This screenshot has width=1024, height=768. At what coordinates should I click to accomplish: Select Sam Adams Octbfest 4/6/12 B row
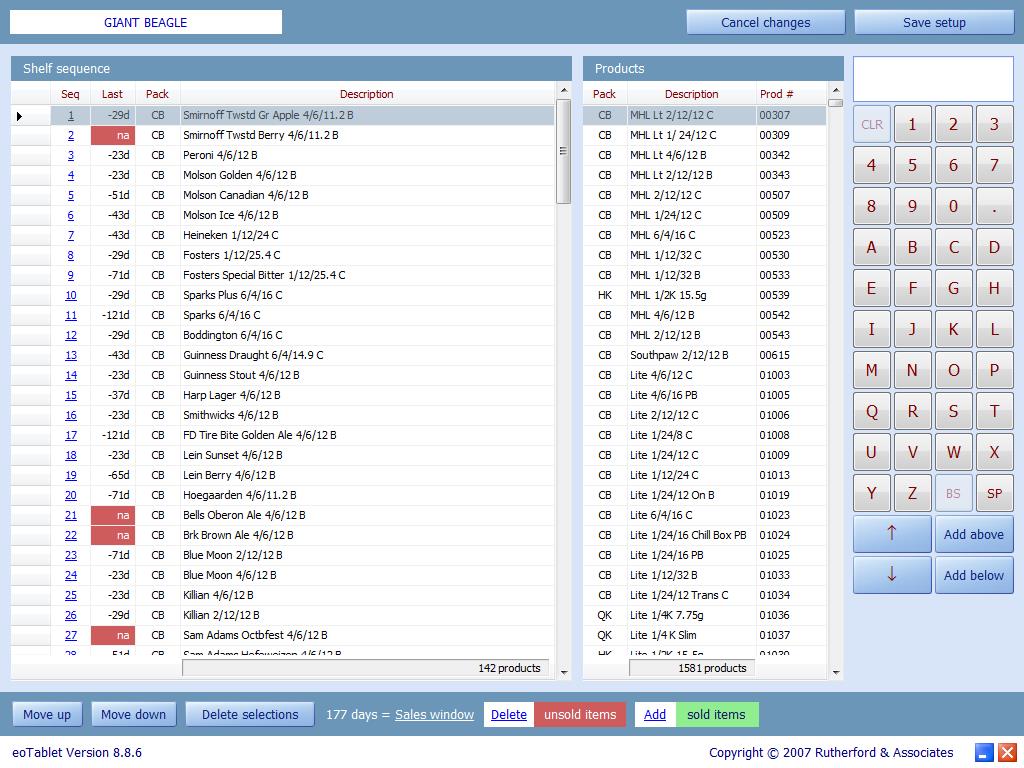coord(283,635)
